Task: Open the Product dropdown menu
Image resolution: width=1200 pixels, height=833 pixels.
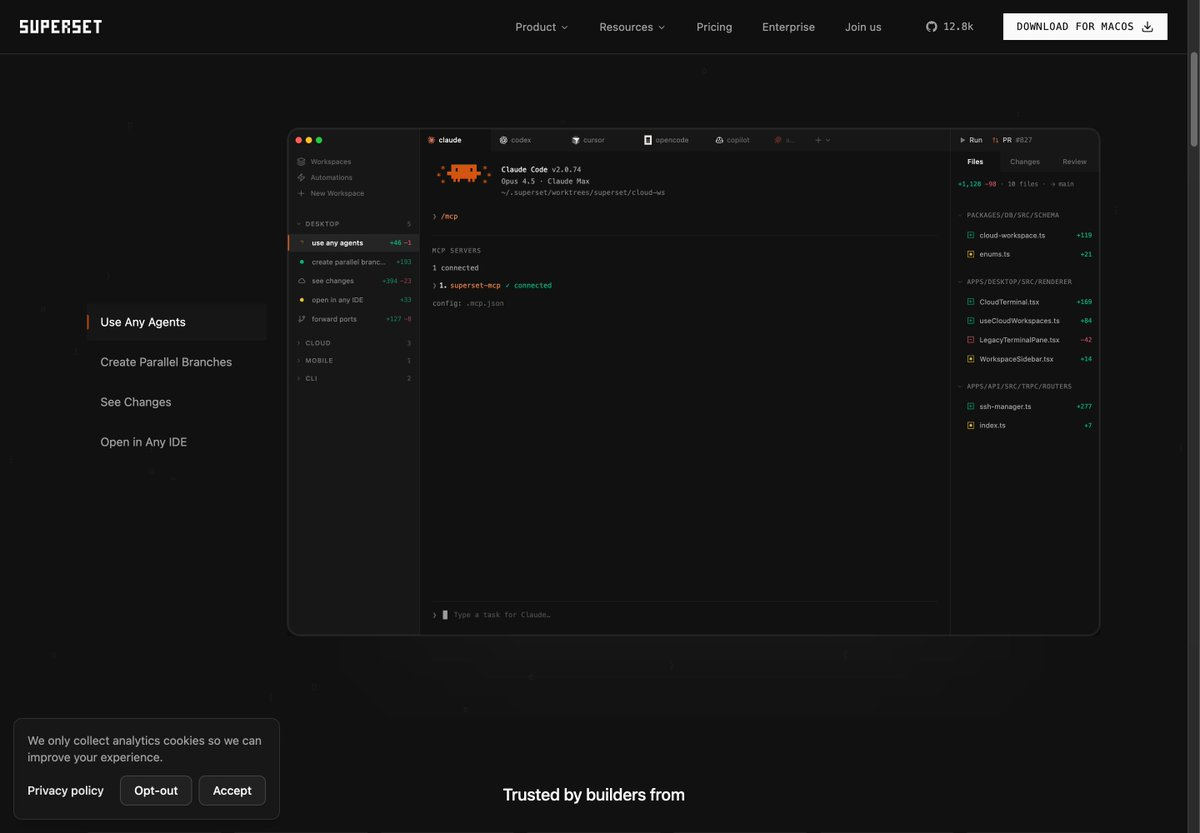Action: (x=541, y=27)
